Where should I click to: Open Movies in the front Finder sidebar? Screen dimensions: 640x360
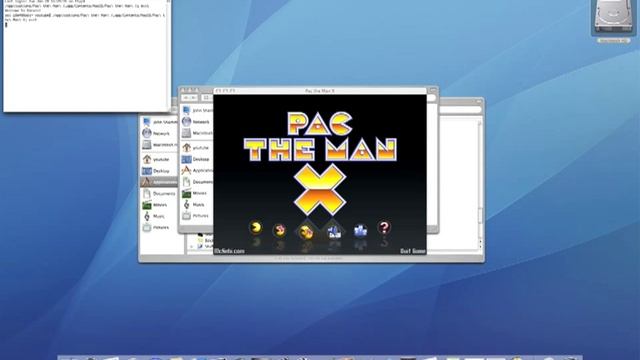pyautogui.click(x=196, y=193)
